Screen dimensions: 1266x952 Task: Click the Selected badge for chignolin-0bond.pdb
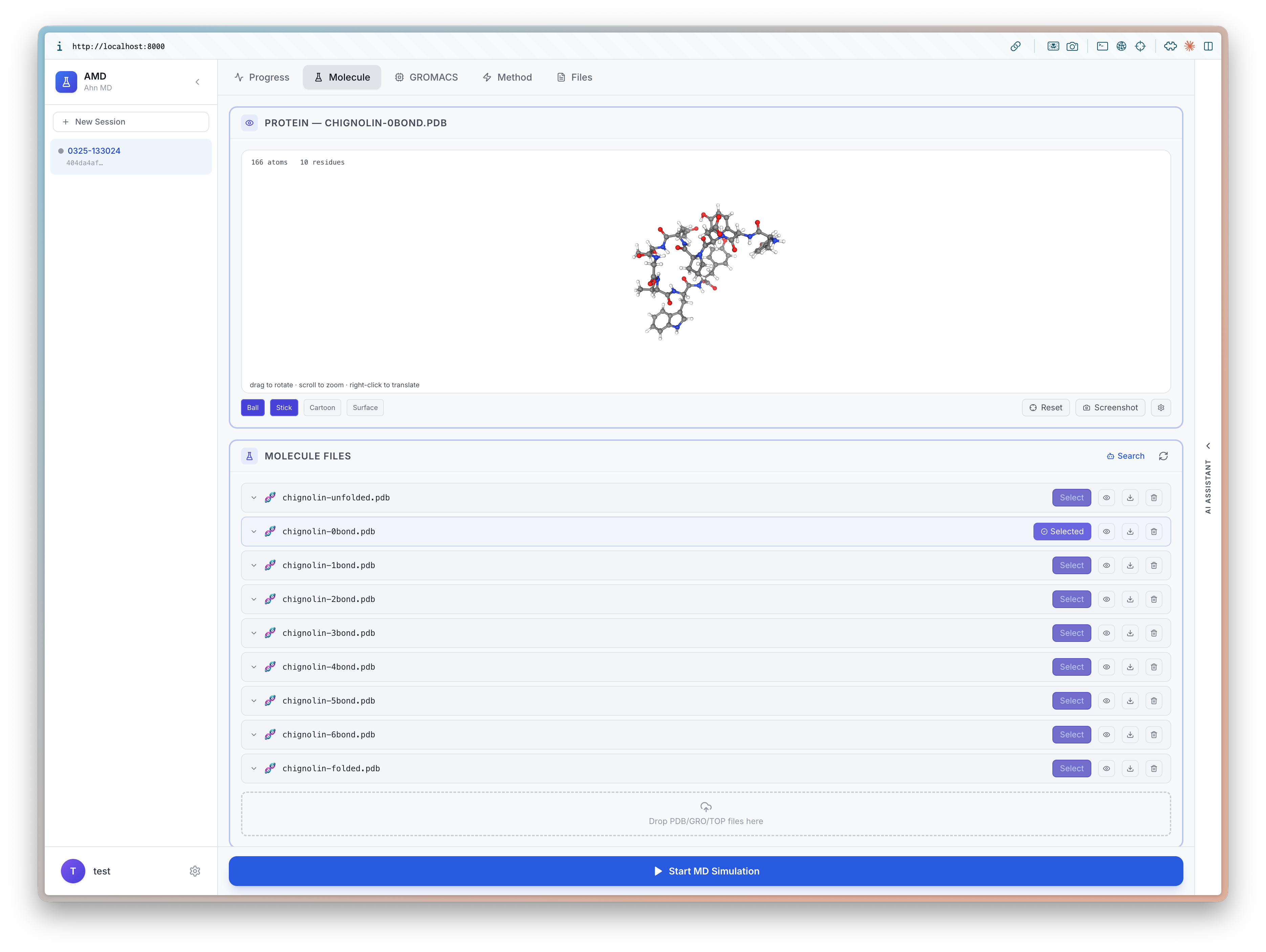(1062, 531)
